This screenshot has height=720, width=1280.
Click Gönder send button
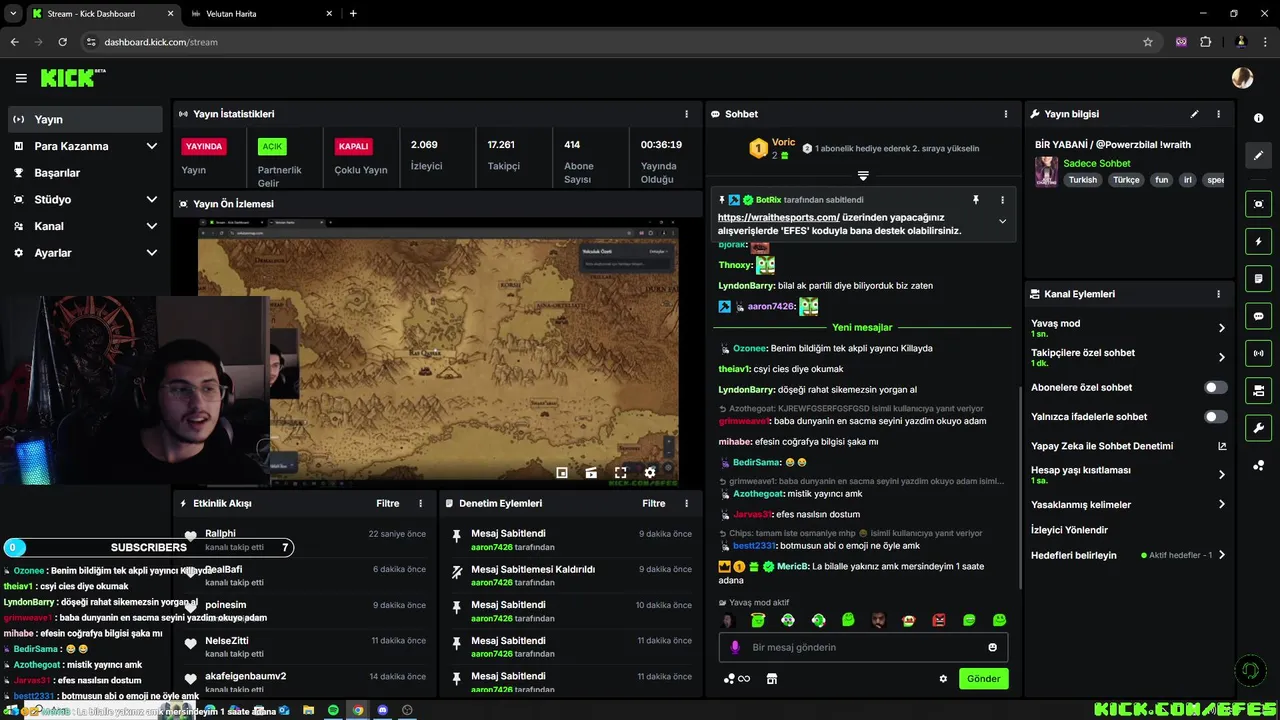(983, 678)
